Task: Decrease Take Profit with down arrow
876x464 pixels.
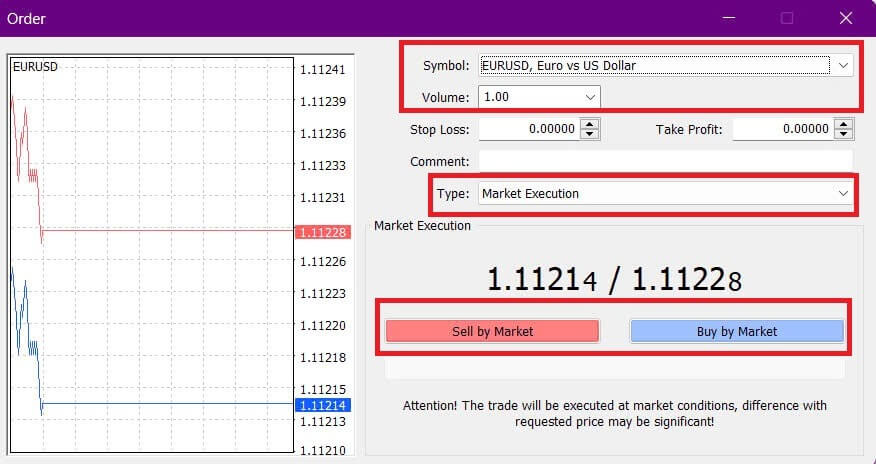Action: (x=844, y=134)
